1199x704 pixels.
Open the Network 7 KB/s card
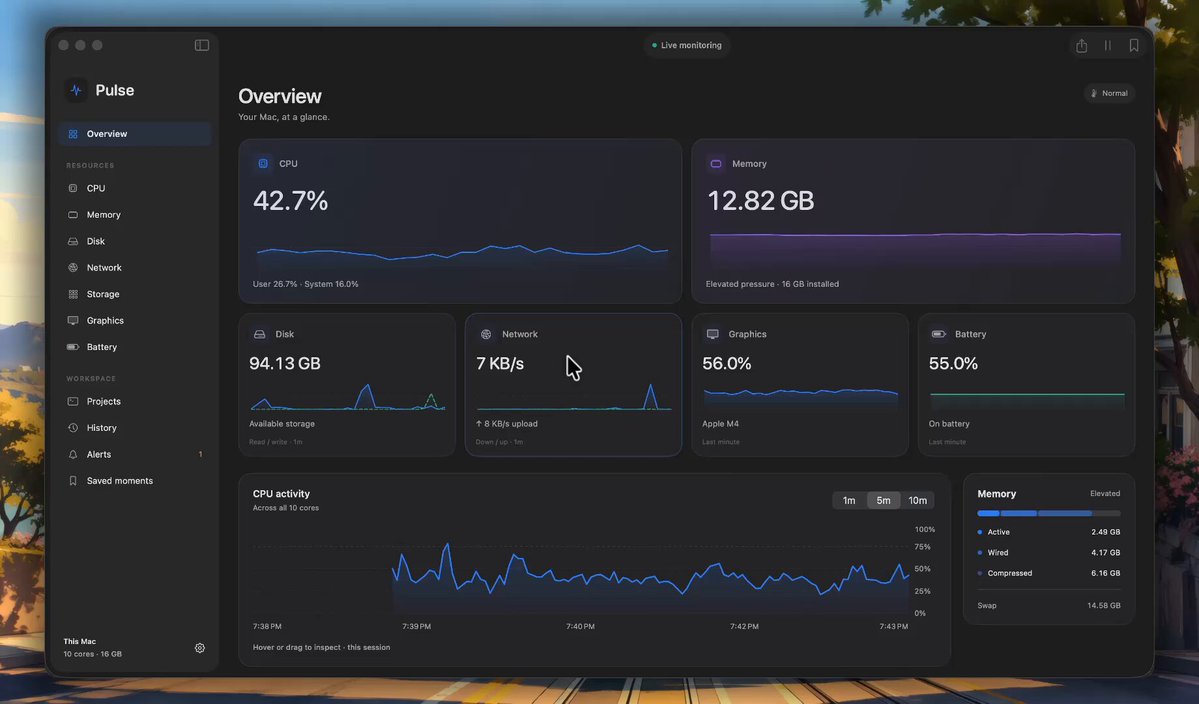(x=574, y=384)
